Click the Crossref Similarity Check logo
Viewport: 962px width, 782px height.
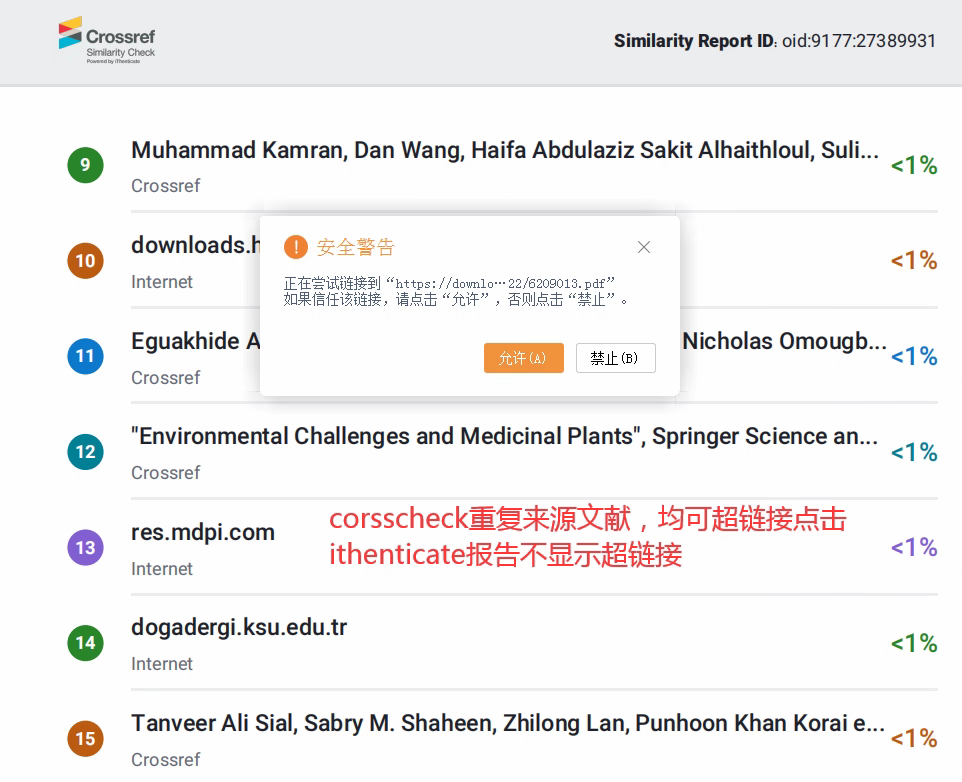tap(107, 40)
